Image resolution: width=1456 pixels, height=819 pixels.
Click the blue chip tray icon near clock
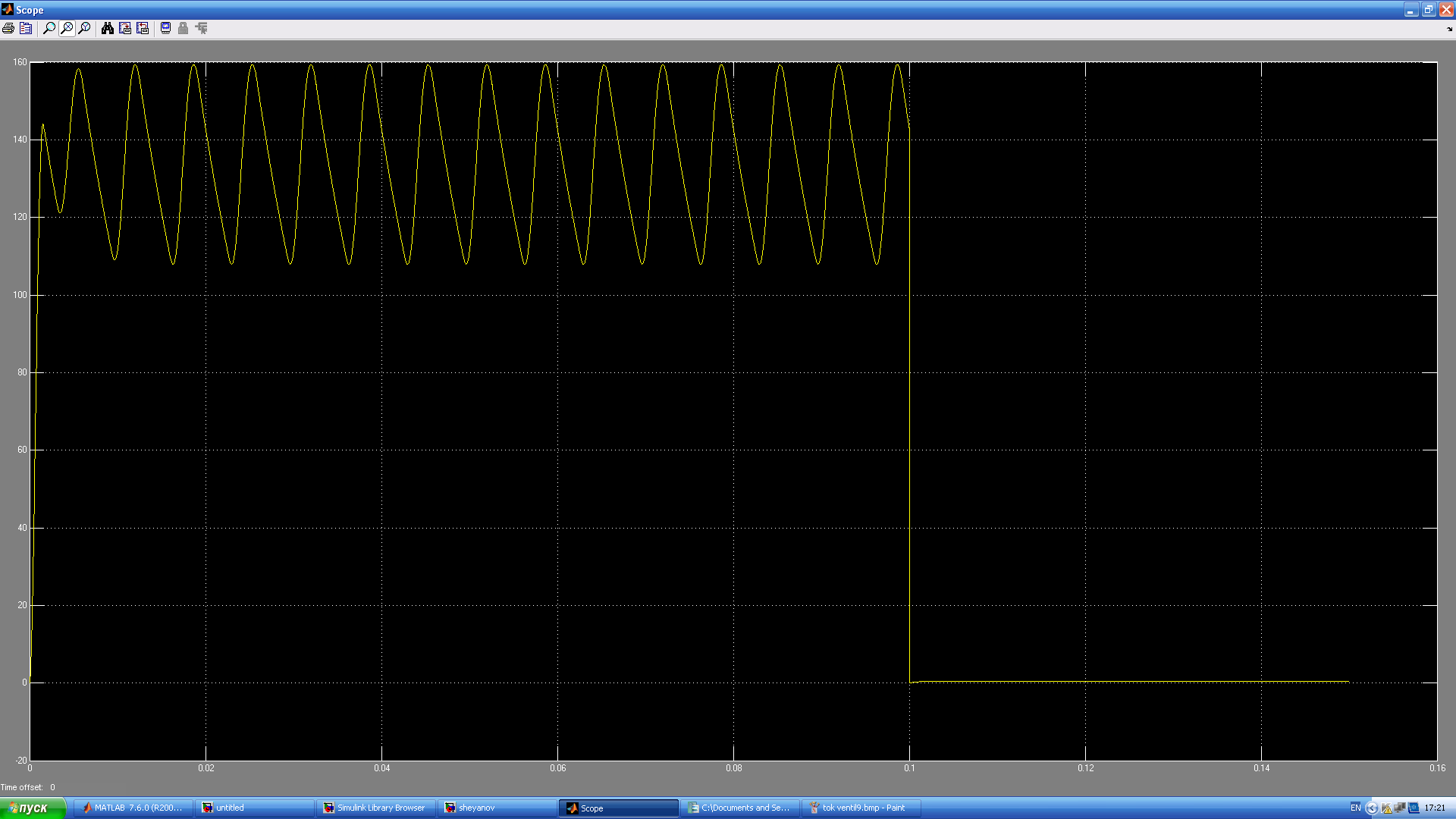1414,808
